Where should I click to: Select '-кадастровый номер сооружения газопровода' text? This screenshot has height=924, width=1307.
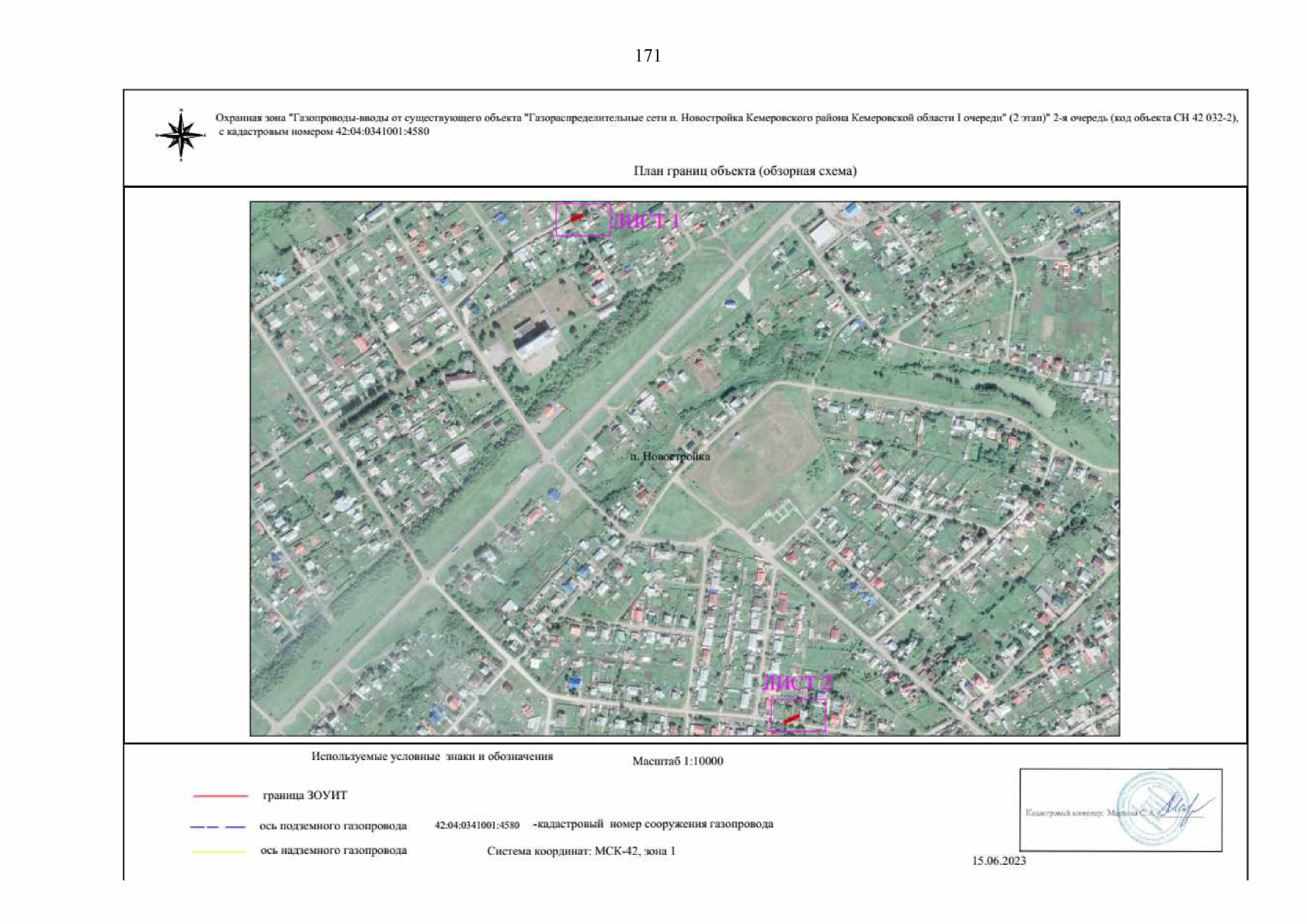[653, 825]
